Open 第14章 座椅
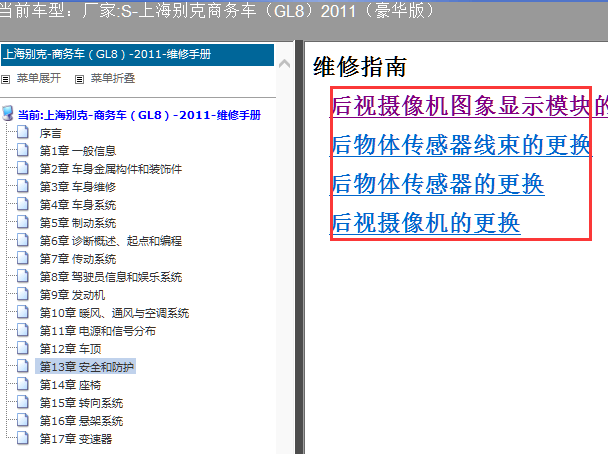This screenshot has height=454, width=608. coord(70,385)
